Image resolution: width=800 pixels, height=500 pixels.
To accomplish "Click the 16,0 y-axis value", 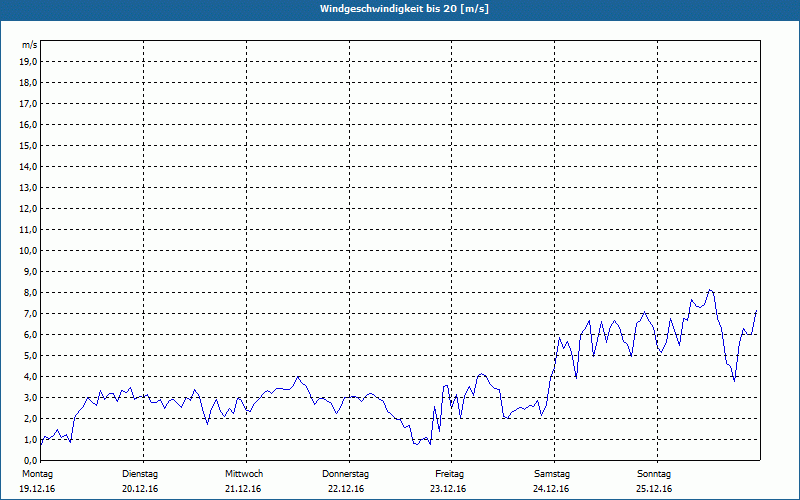I will pos(28,124).
